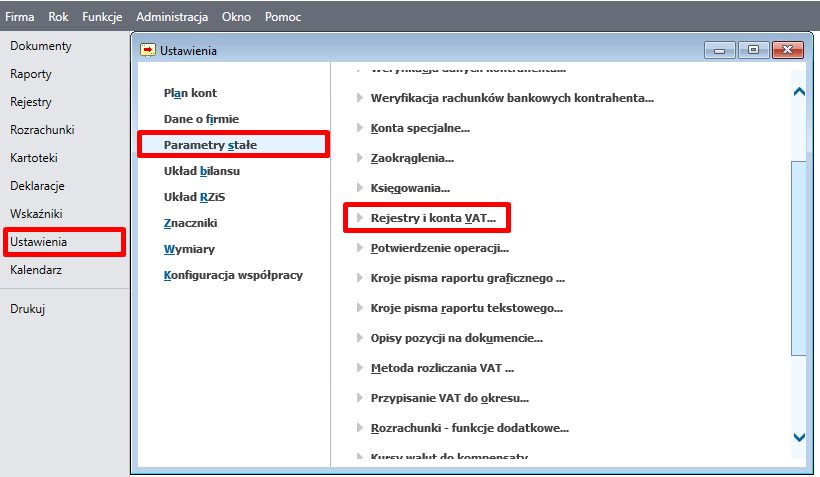Open Raporty in the sidebar
The width and height of the screenshot is (820, 477).
[x=31, y=74]
